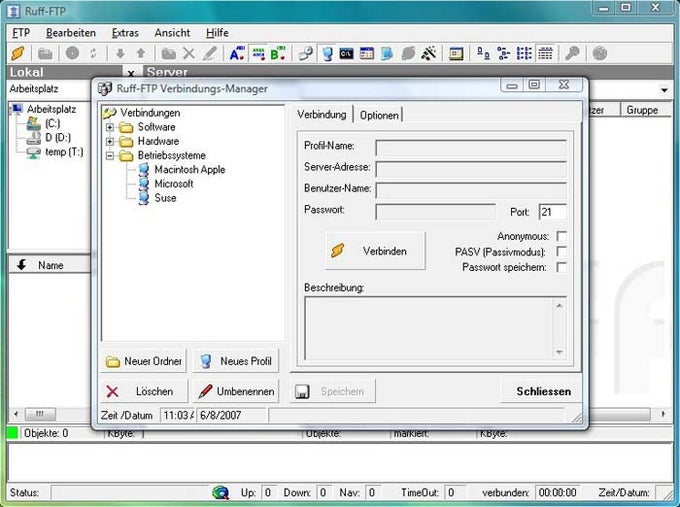Open the Bearbeiten menu

click(71, 33)
